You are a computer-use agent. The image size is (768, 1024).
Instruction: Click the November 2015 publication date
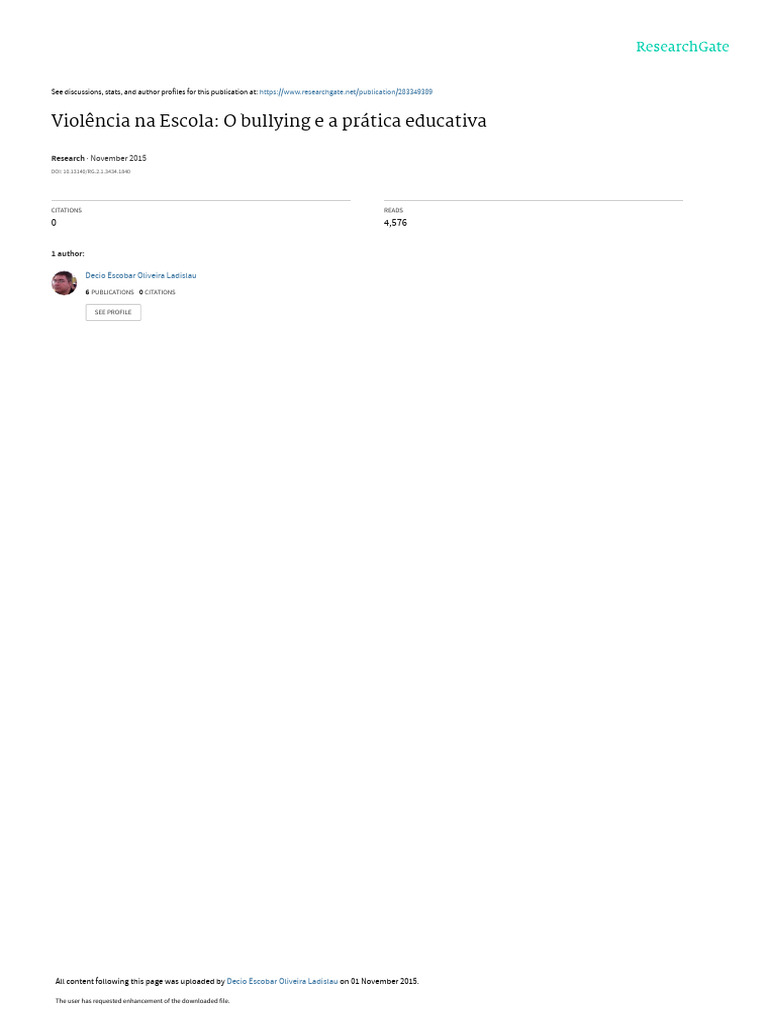coord(118,158)
